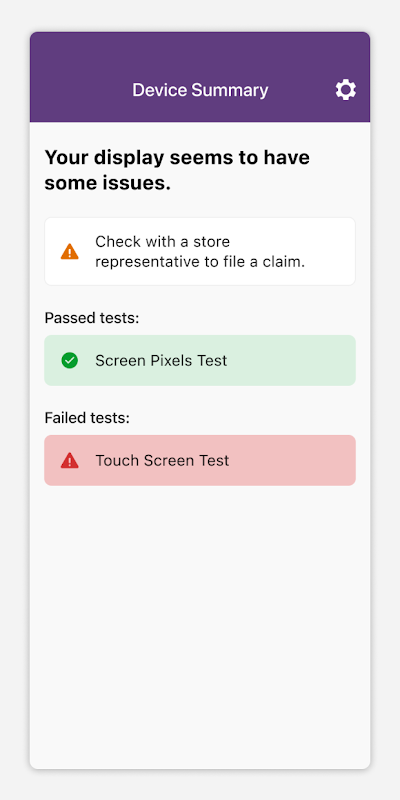Click the red alert triangle beside Touch Screen Test
This screenshot has height=800, width=400.
point(69,460)
